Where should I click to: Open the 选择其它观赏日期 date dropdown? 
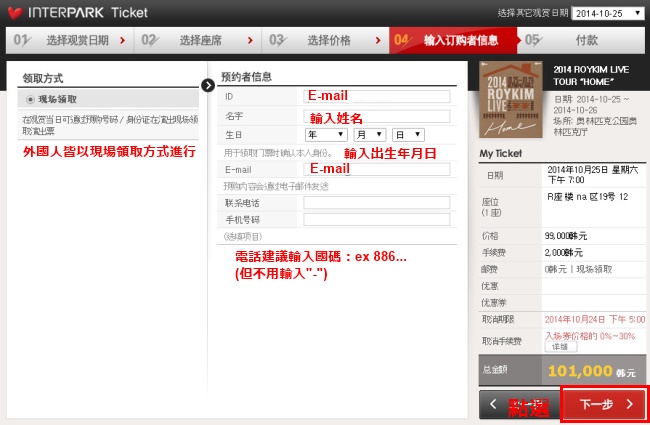click(608, 13)
